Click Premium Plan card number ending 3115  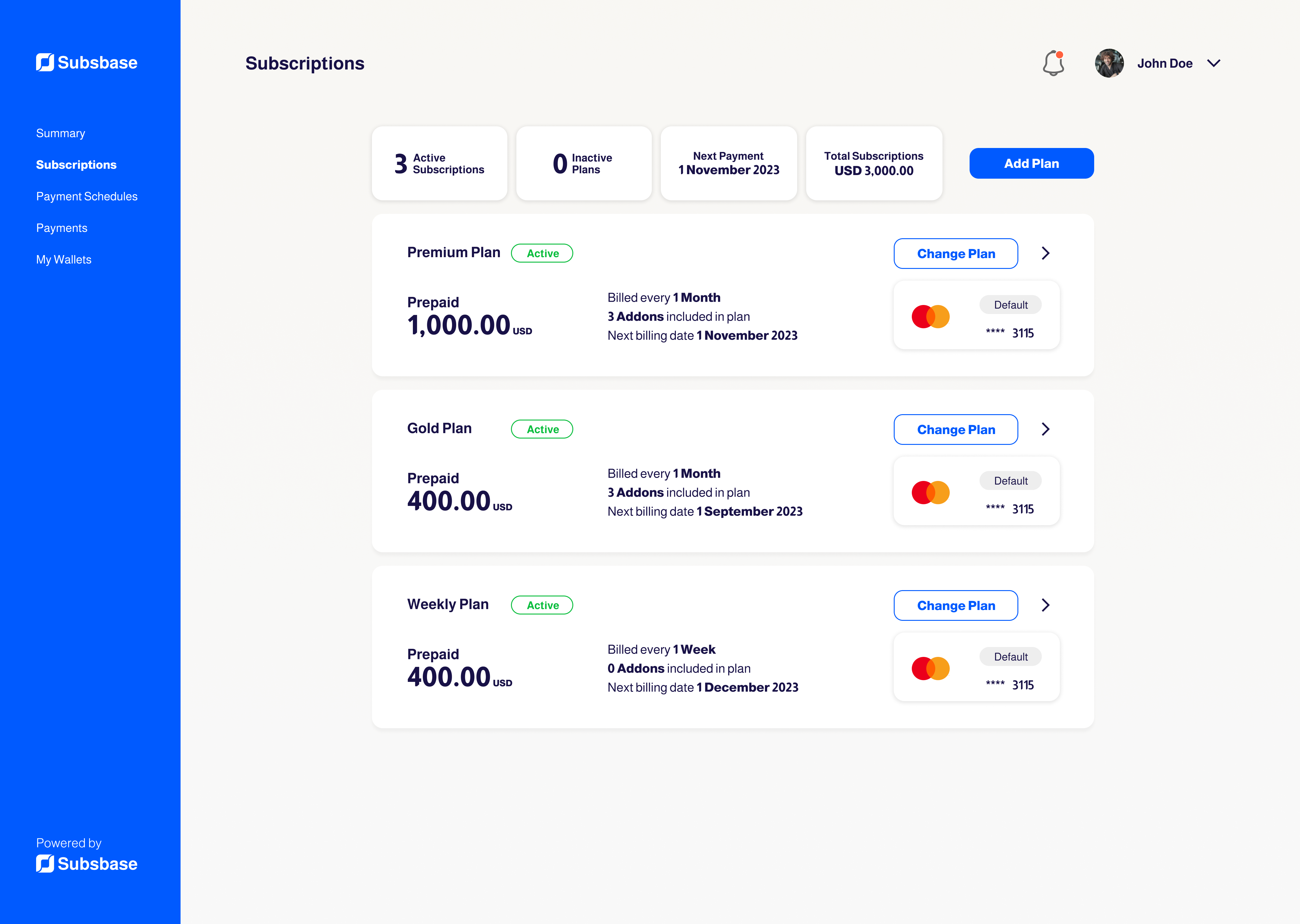1010,333
